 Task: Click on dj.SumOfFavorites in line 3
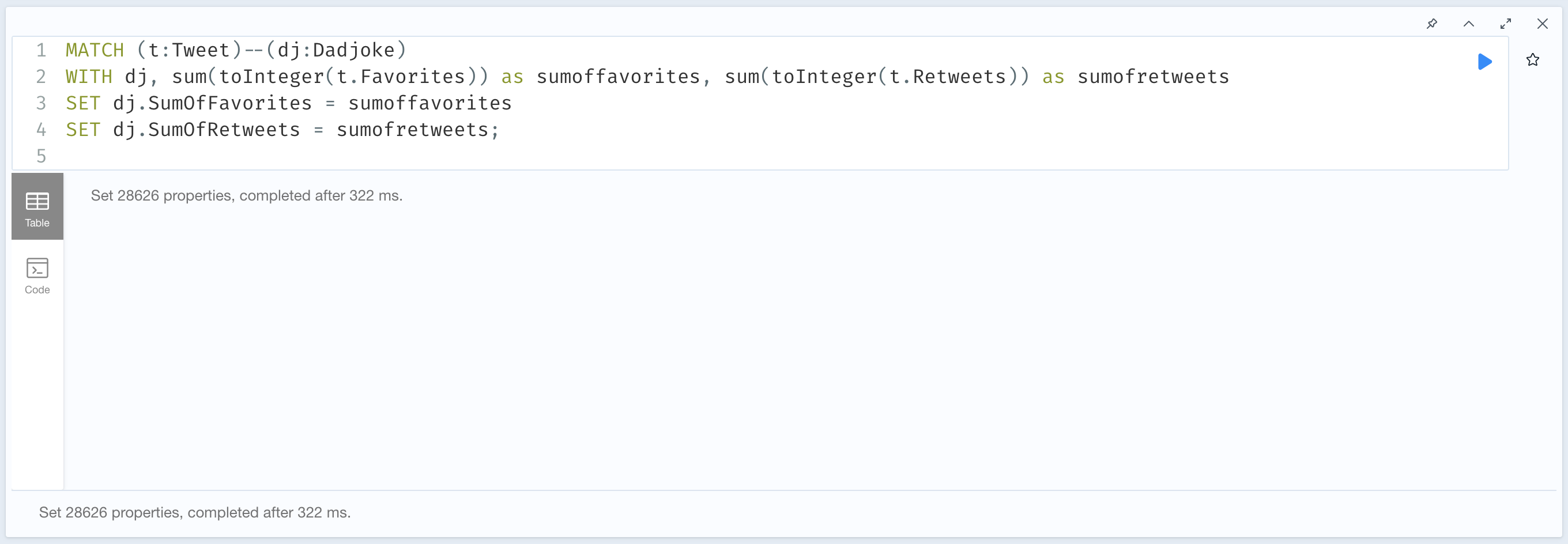(213, 104)
